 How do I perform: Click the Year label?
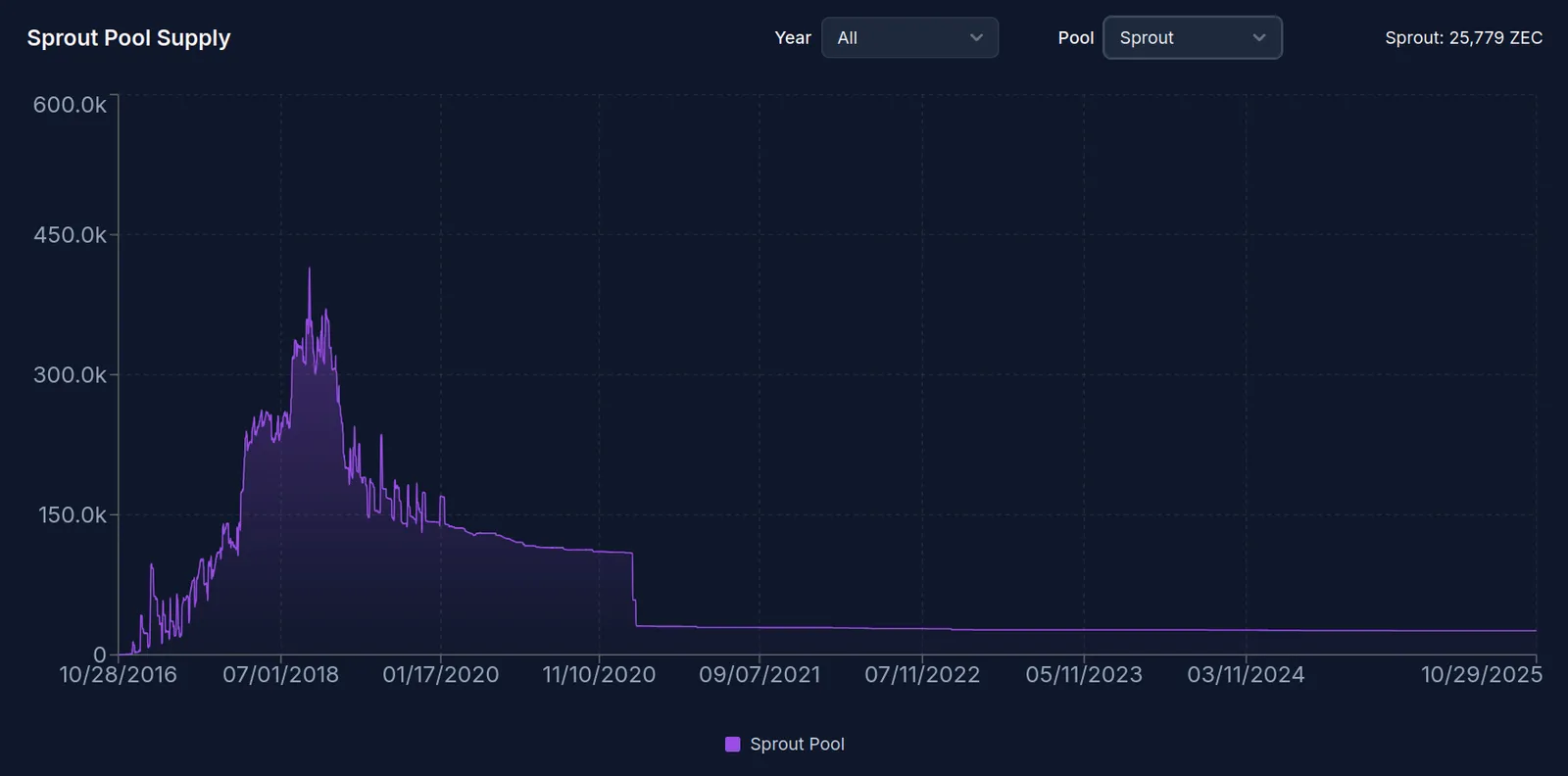coord(793,38)
